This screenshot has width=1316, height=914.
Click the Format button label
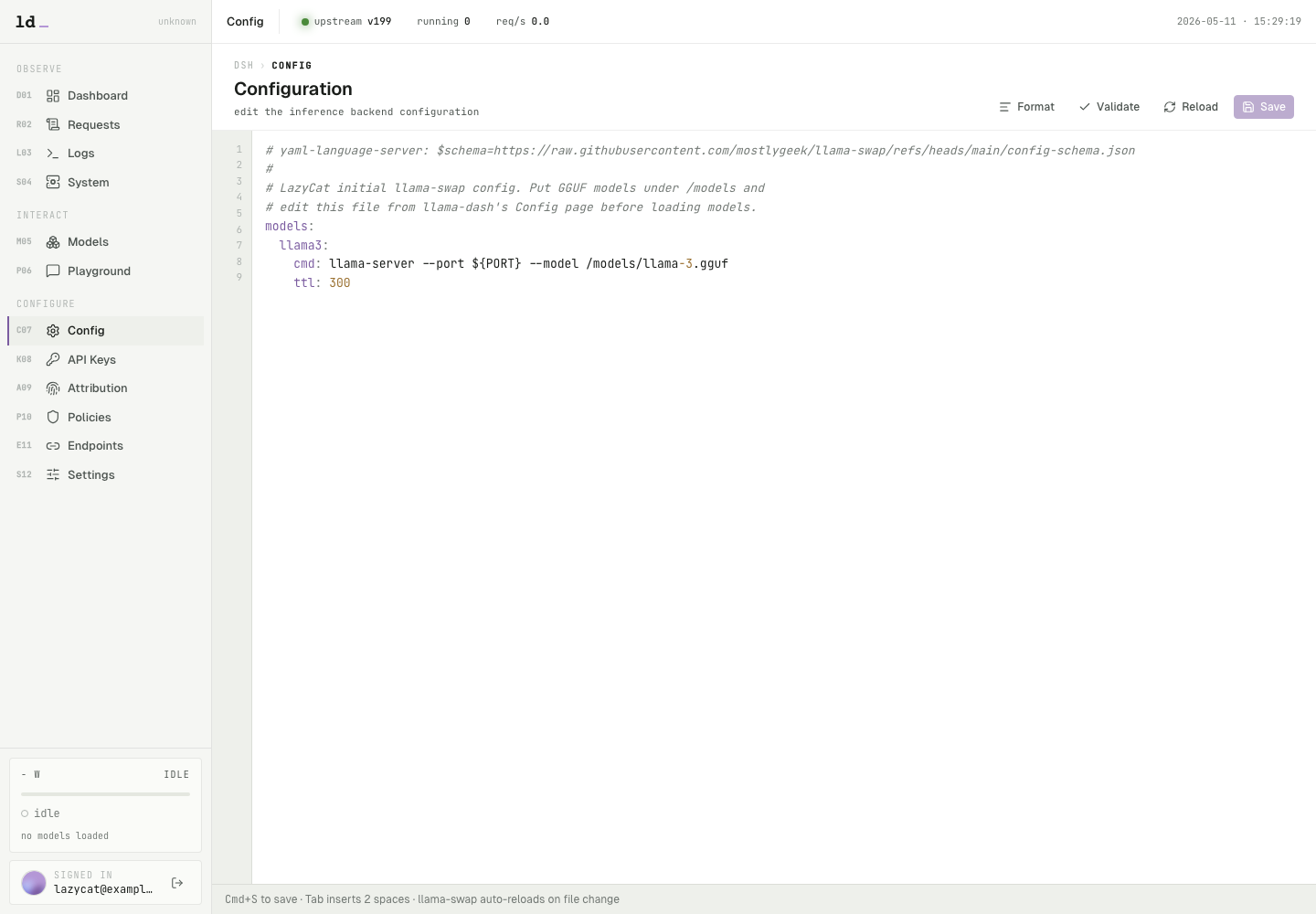coord(1035,107)
